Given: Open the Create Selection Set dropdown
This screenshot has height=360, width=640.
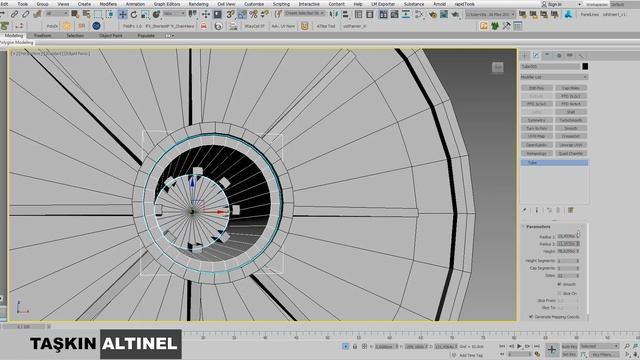Looking at the screenshot, I should pyautogui.click(x=304, y=14).
